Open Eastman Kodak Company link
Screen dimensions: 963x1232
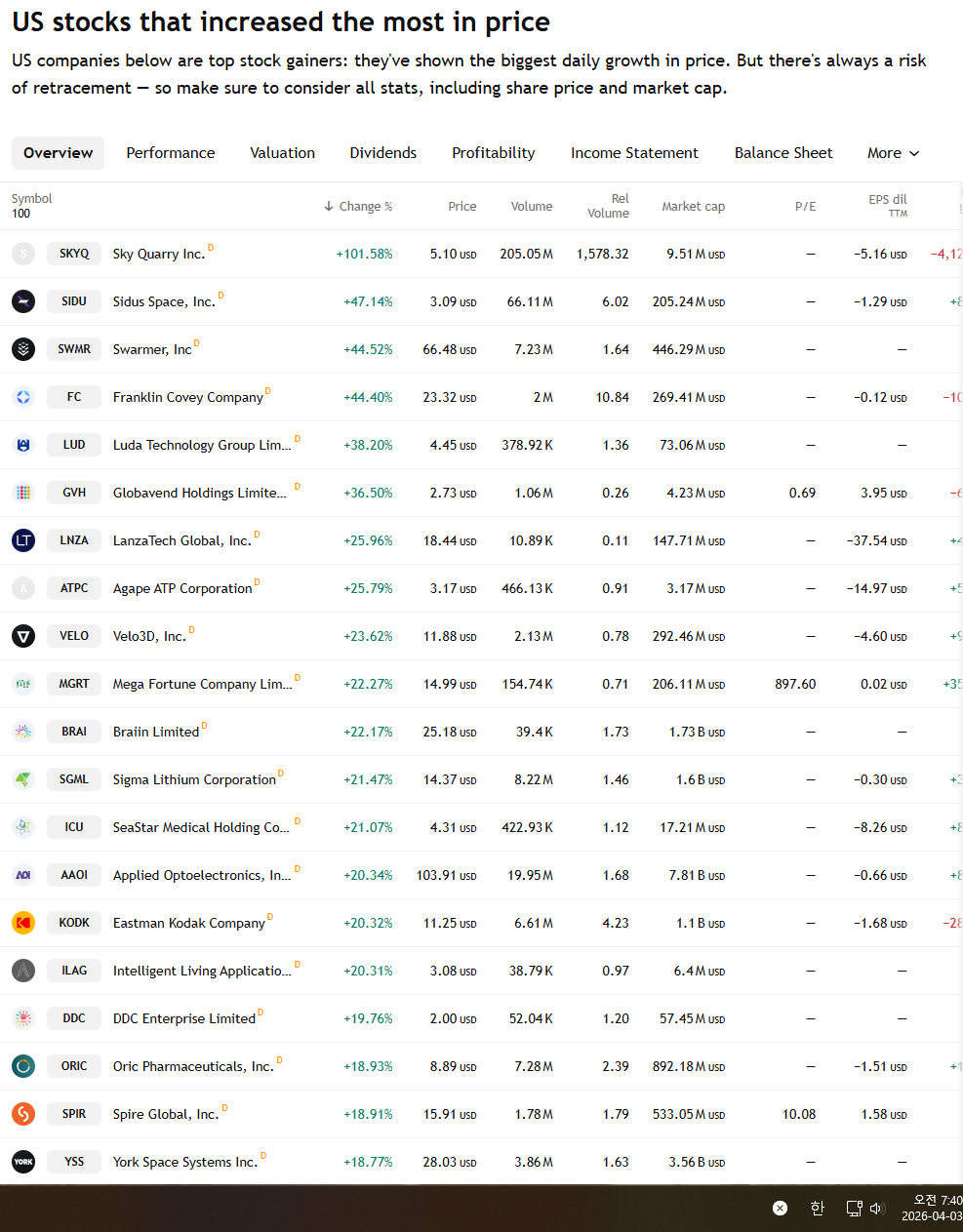coord(189,923)
